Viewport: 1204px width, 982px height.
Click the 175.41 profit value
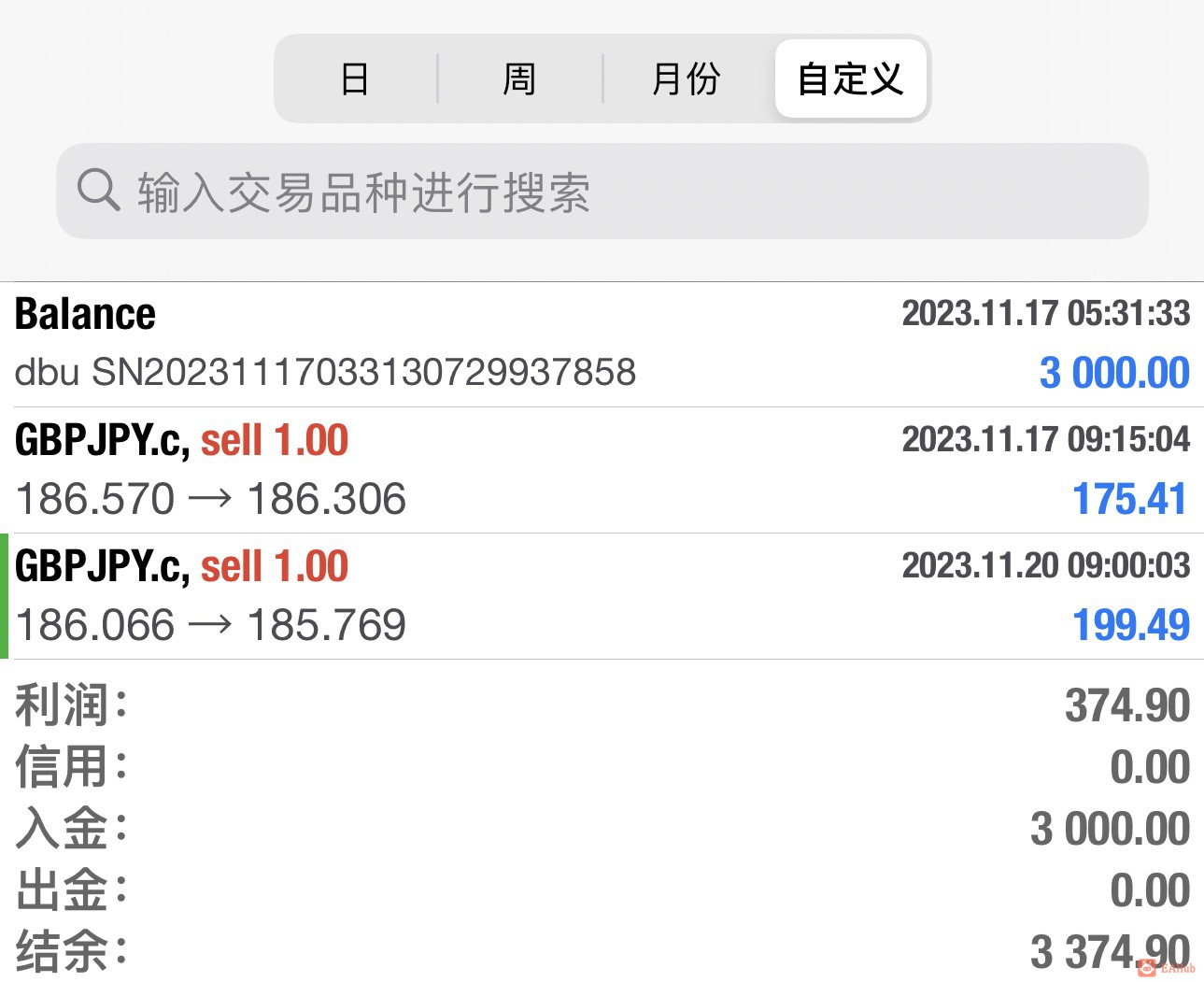point(1129,499)
